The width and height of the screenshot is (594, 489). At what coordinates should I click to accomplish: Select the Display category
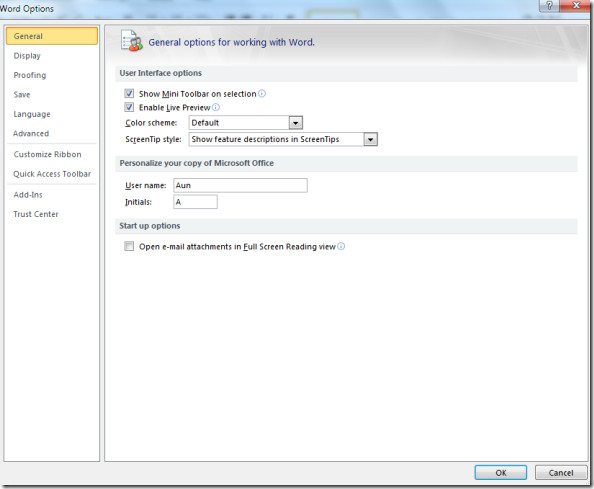(x=27, y=56)
